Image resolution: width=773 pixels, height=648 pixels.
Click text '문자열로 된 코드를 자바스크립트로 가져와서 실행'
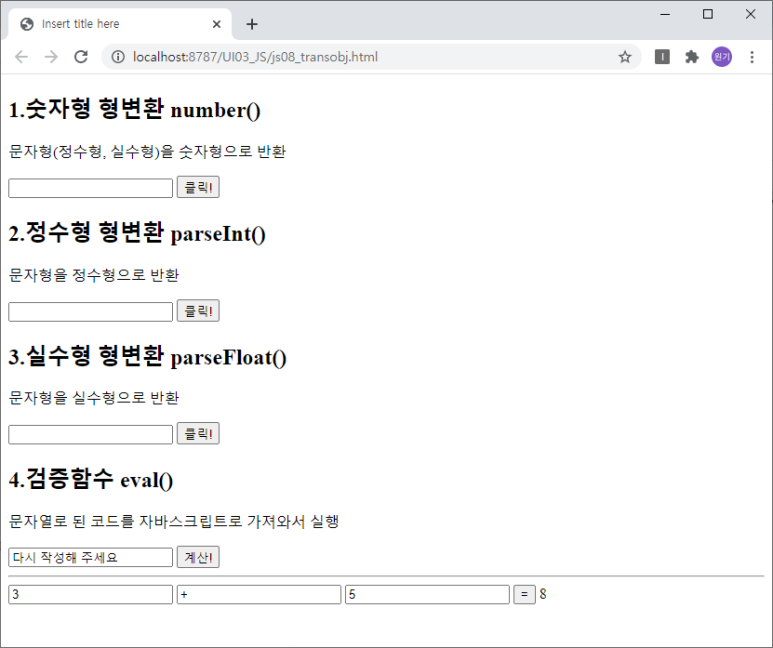coord(174,521)
